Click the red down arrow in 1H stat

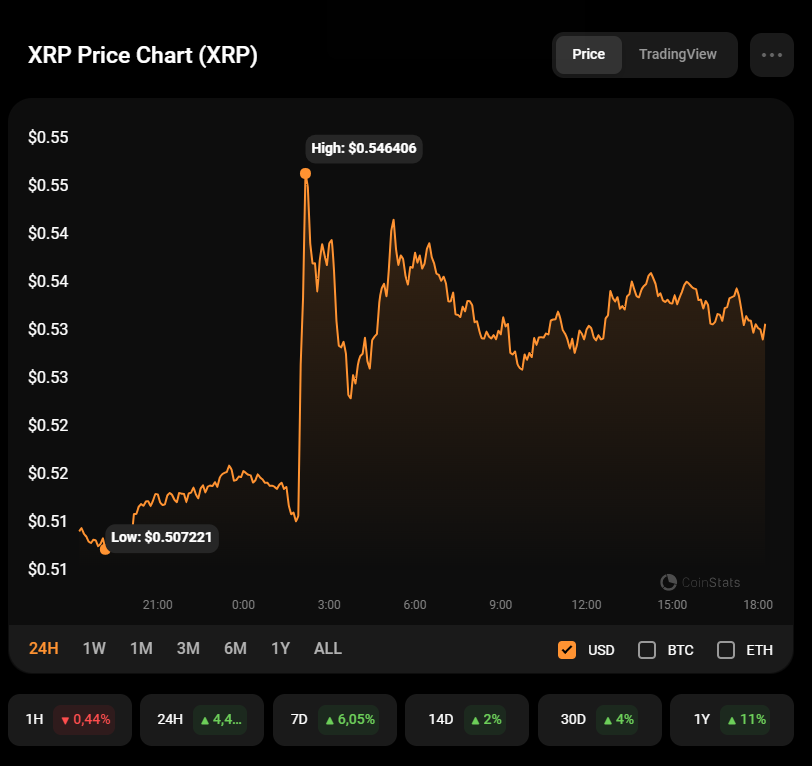(65, 720)
